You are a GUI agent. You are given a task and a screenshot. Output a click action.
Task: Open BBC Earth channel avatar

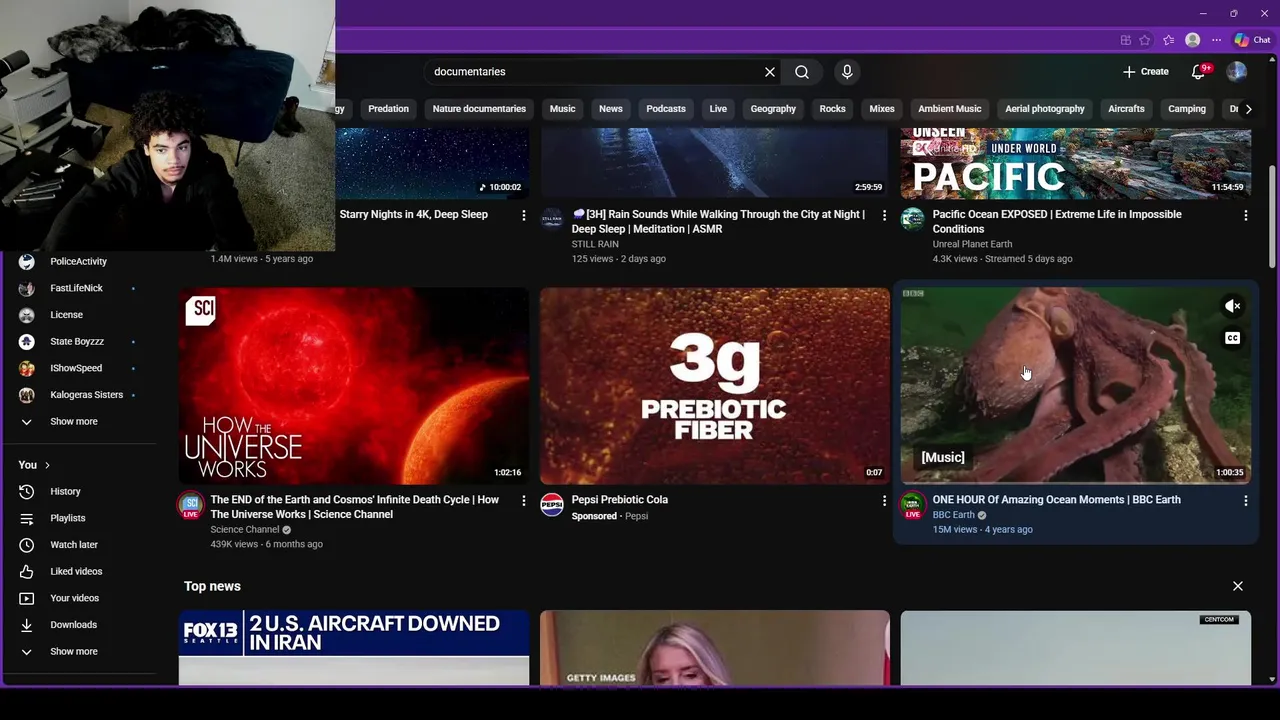[913, 505]
